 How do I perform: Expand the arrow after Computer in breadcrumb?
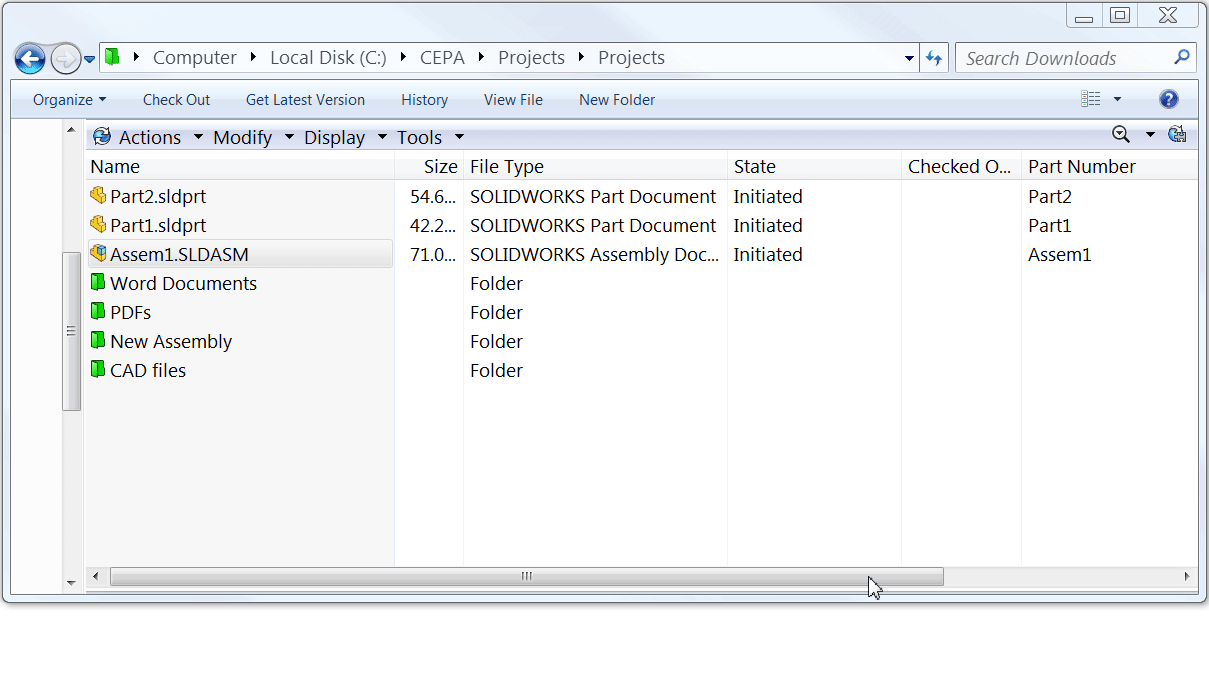tap(254, 58)
